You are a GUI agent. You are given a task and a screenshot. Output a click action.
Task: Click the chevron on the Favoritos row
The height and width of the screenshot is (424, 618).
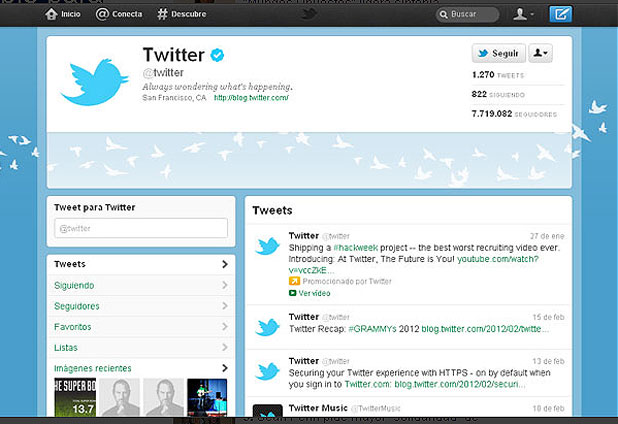pyautogui.click(x=225, y=327)
